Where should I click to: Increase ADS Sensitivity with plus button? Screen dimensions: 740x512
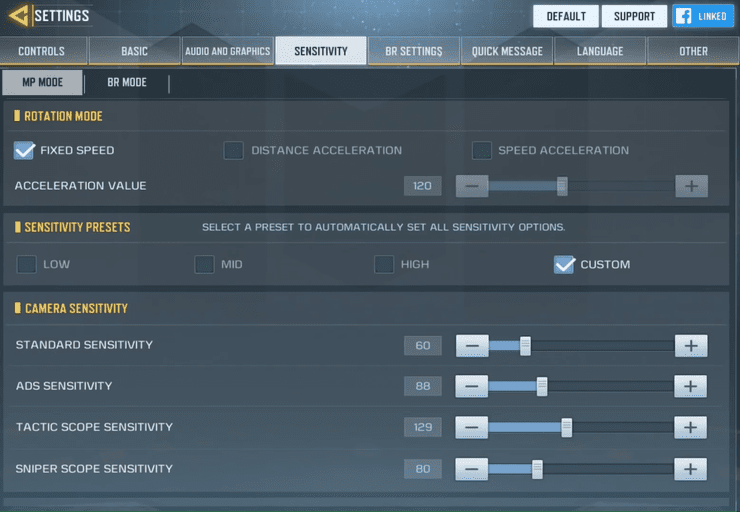click(x=690, y=386)
